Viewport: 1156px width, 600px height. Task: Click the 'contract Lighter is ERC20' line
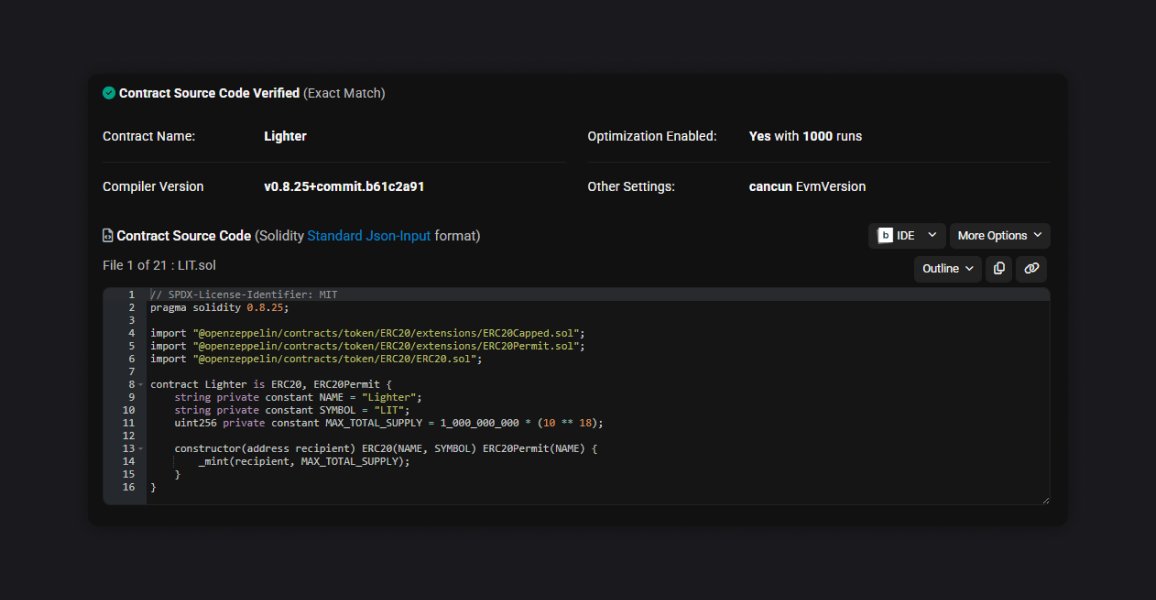coord(271,385)
